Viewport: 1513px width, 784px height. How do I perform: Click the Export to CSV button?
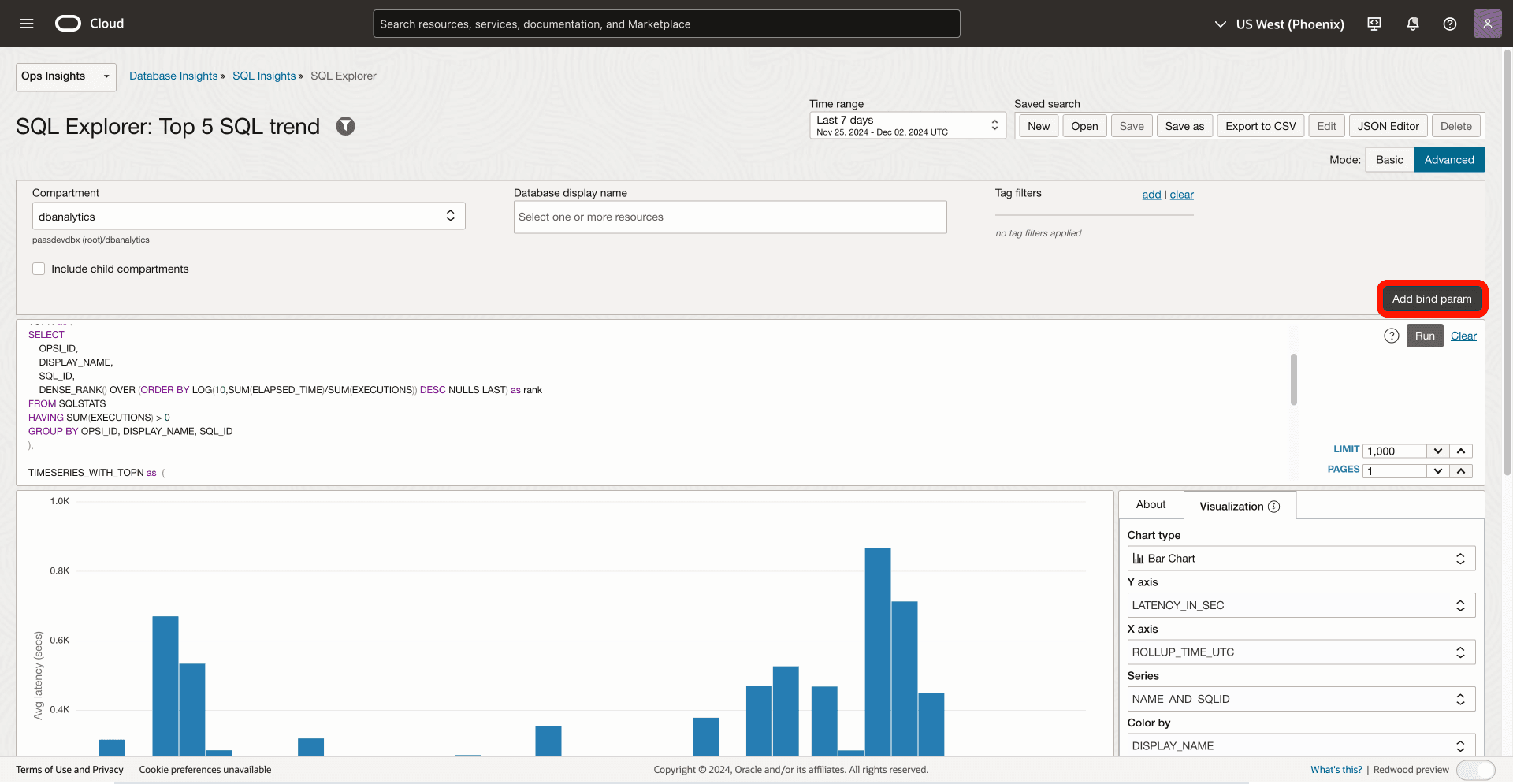coord(1260,125)
